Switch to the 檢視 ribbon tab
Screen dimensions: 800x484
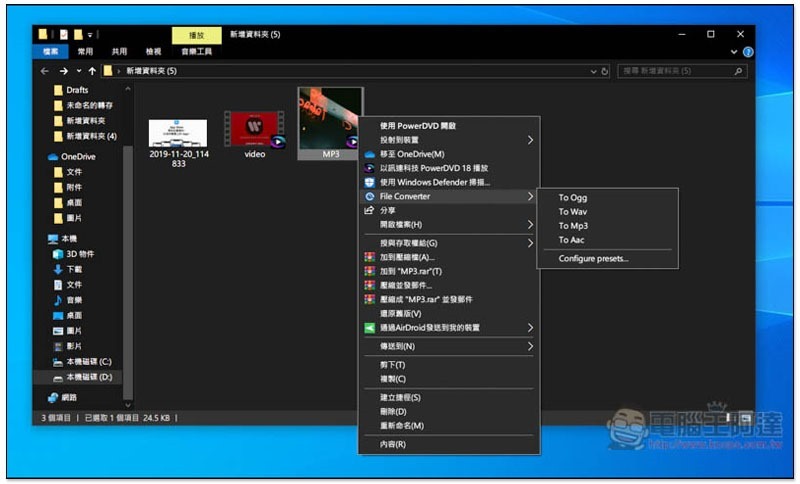tap(153, 51)
